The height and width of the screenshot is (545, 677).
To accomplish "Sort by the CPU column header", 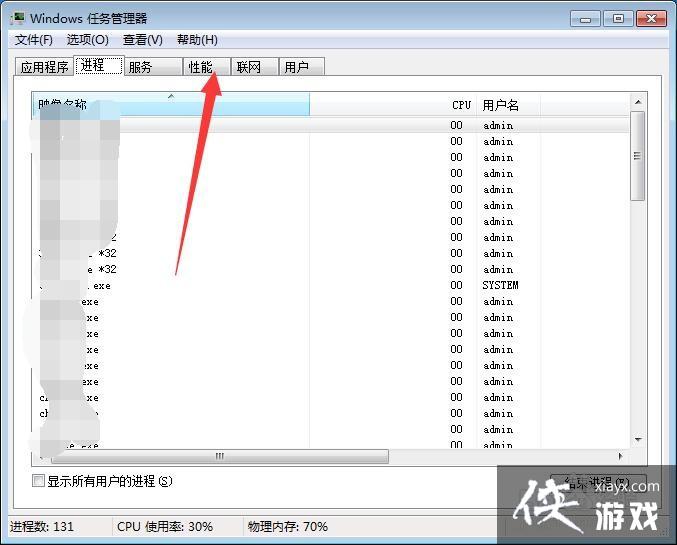I will click(461, 105).
